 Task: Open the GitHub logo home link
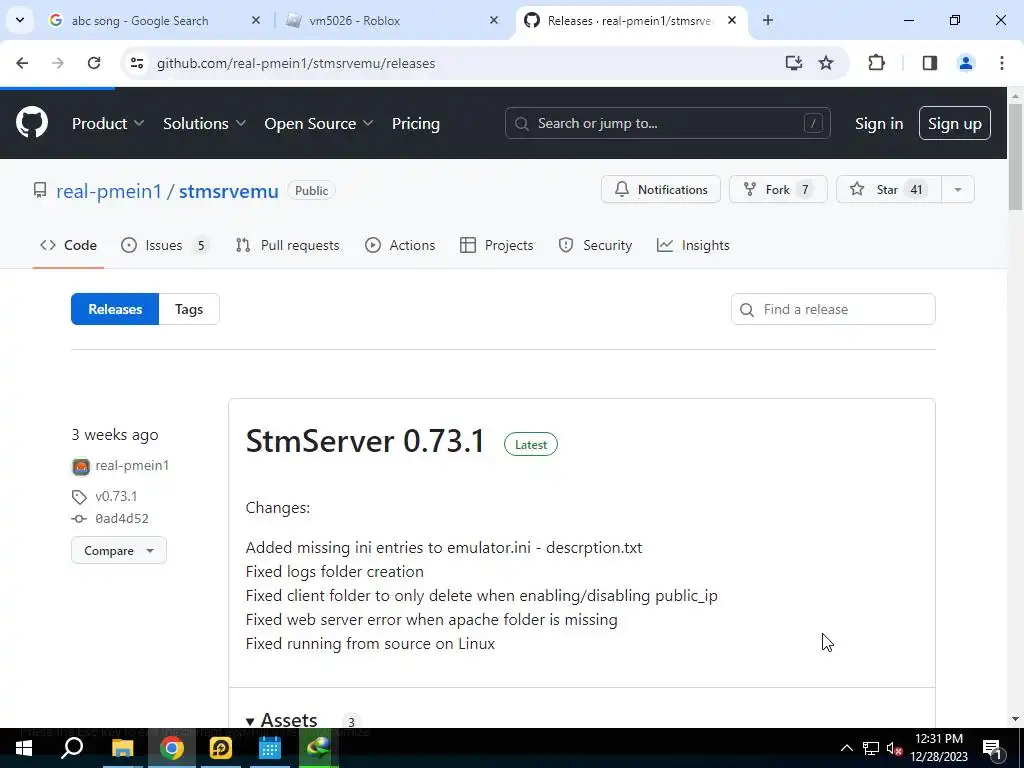point(31,123)
